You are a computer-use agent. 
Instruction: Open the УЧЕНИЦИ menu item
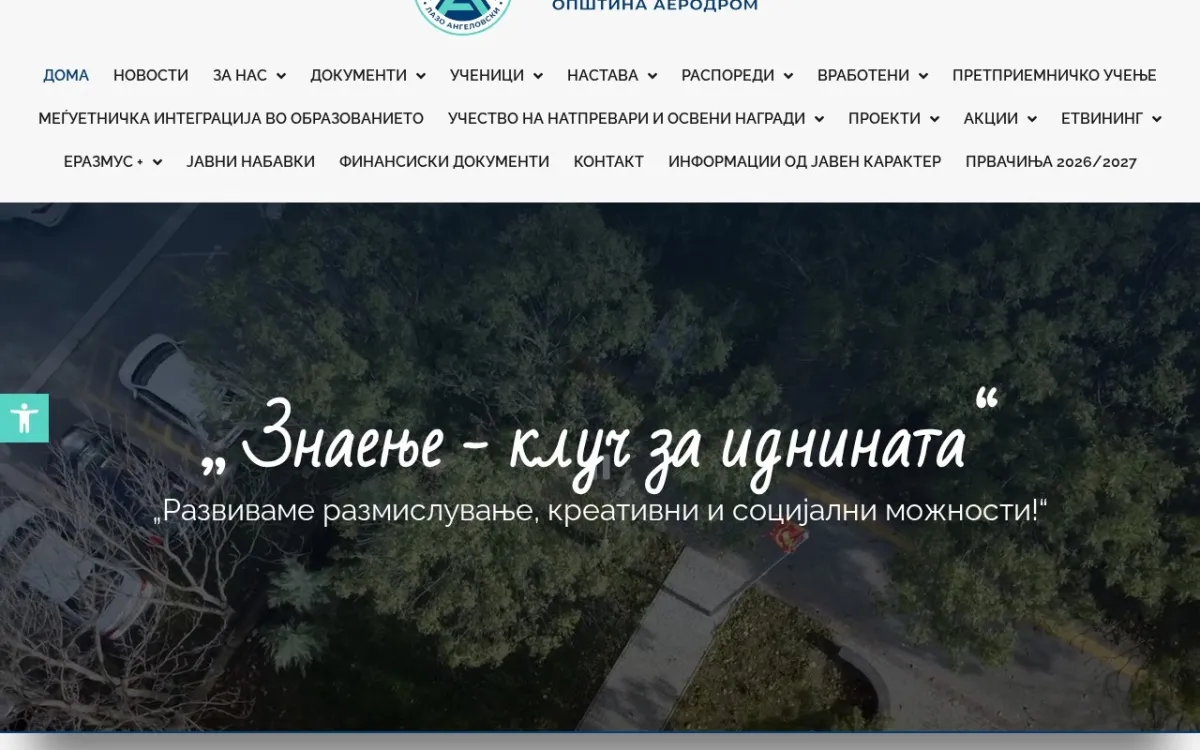click(487, 76)
